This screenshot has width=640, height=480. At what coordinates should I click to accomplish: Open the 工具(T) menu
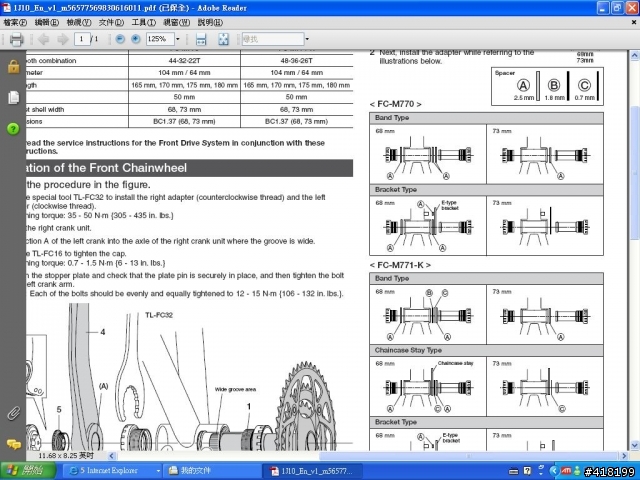pyautogui.click(x=143, y=22)
